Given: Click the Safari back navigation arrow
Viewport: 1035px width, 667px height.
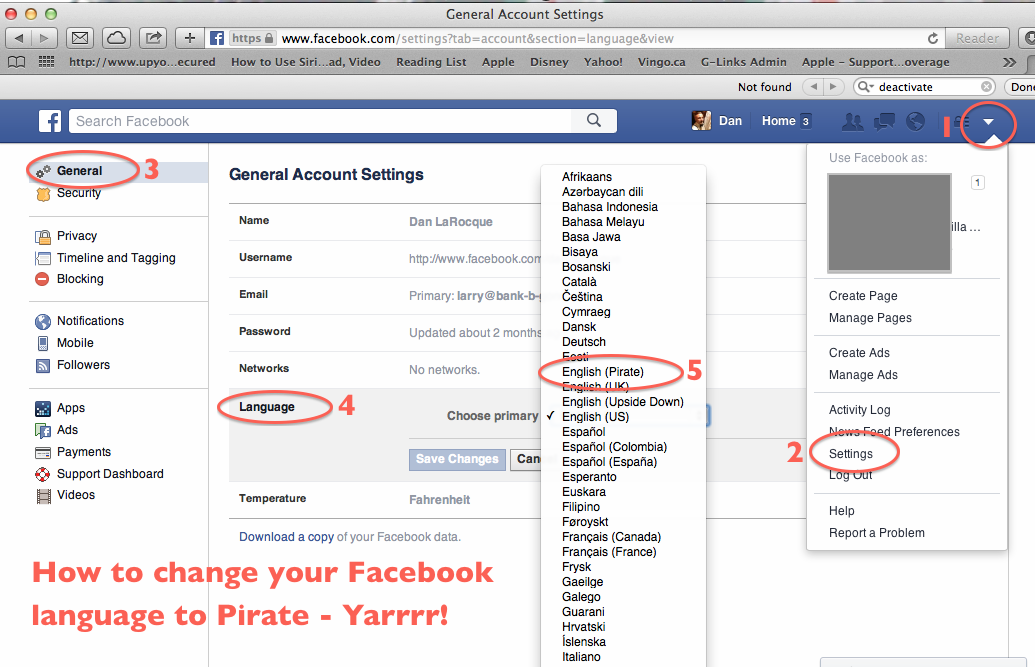Looking at the screenshot, I should point(18,38).
